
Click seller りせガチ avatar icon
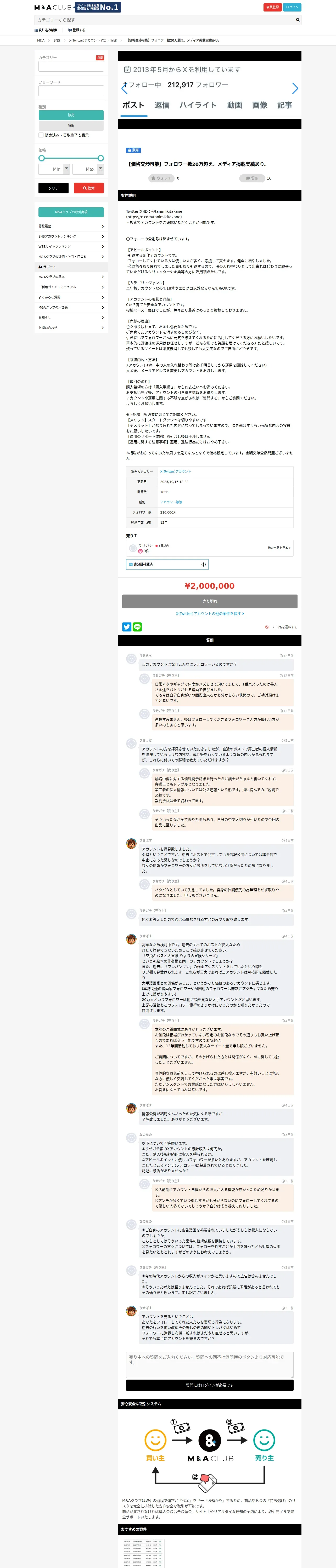132,549
